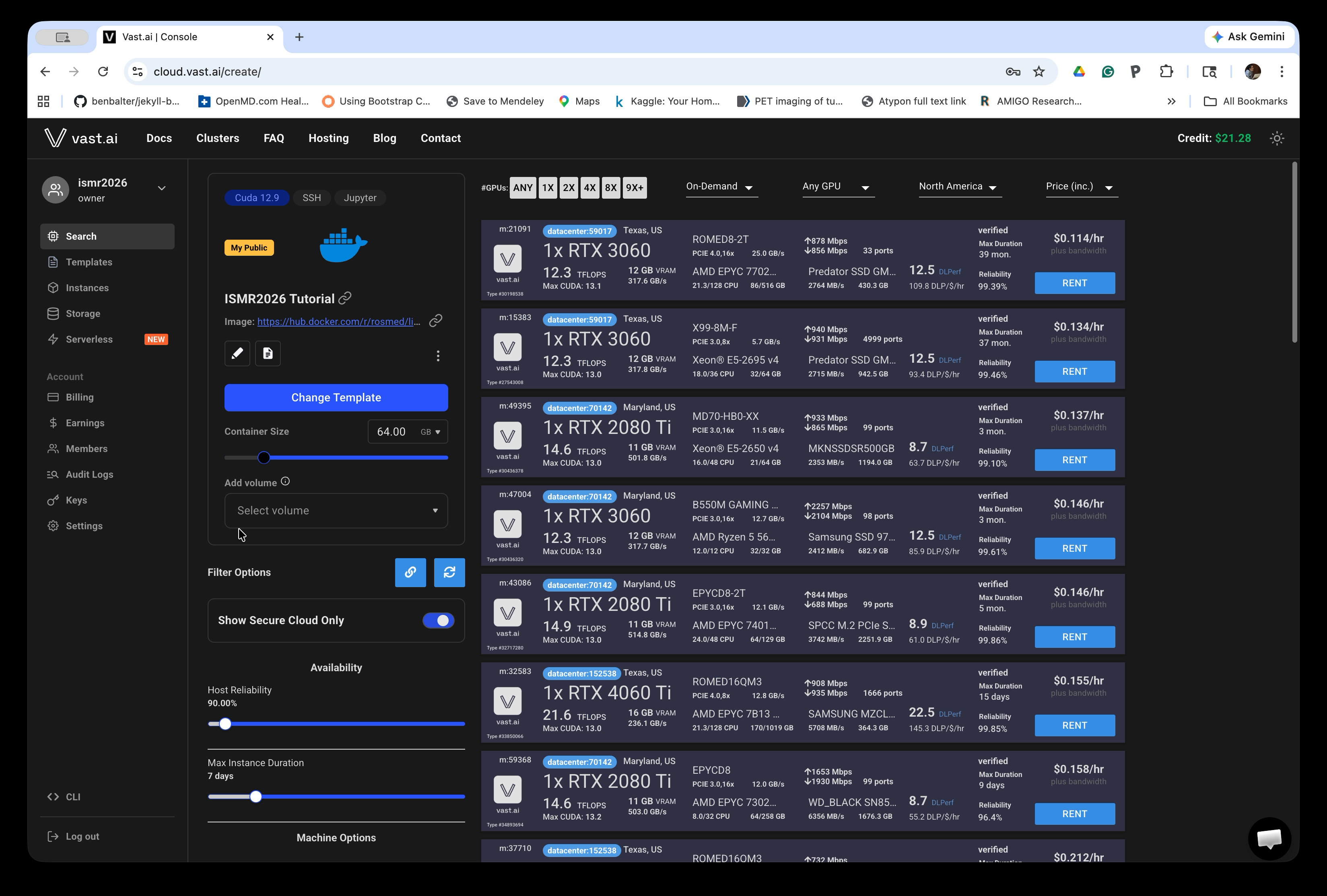Image resolution: width=1327 pixels, height=896 pixels.
Task: Refresh the filter options with the sync icon
Action: point(449,572)
